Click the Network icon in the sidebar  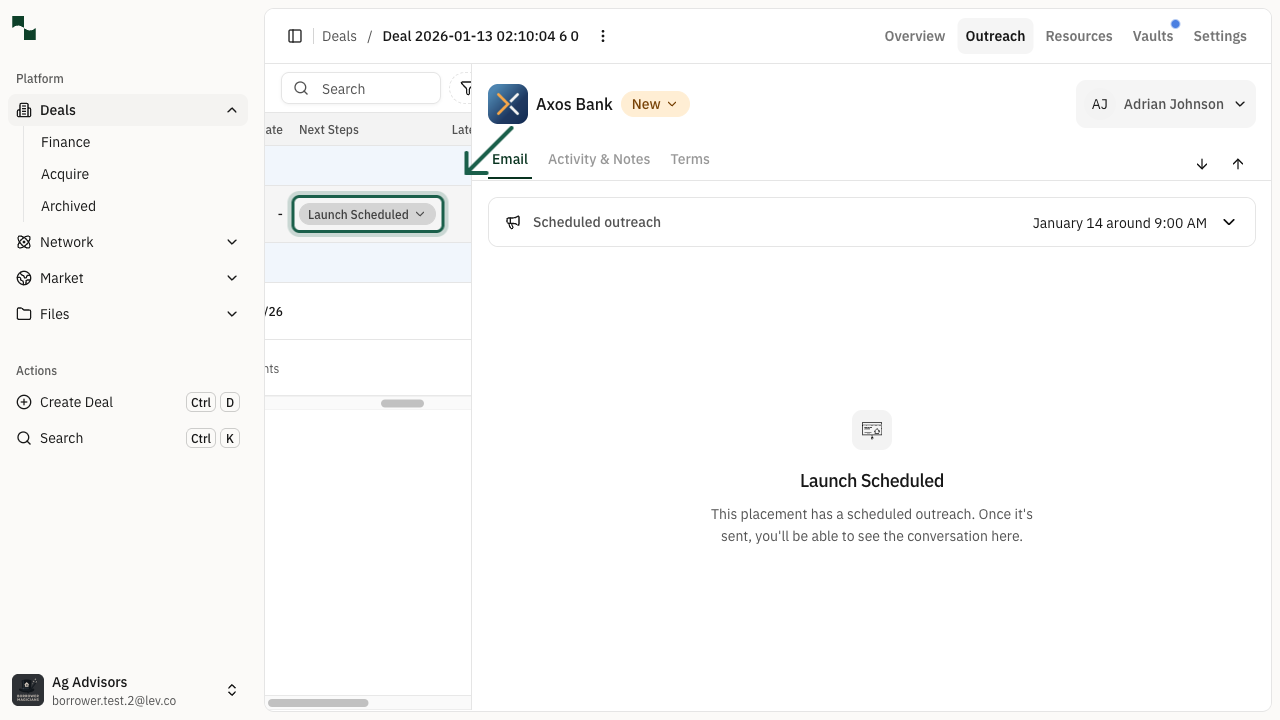(x=23, y=242)
